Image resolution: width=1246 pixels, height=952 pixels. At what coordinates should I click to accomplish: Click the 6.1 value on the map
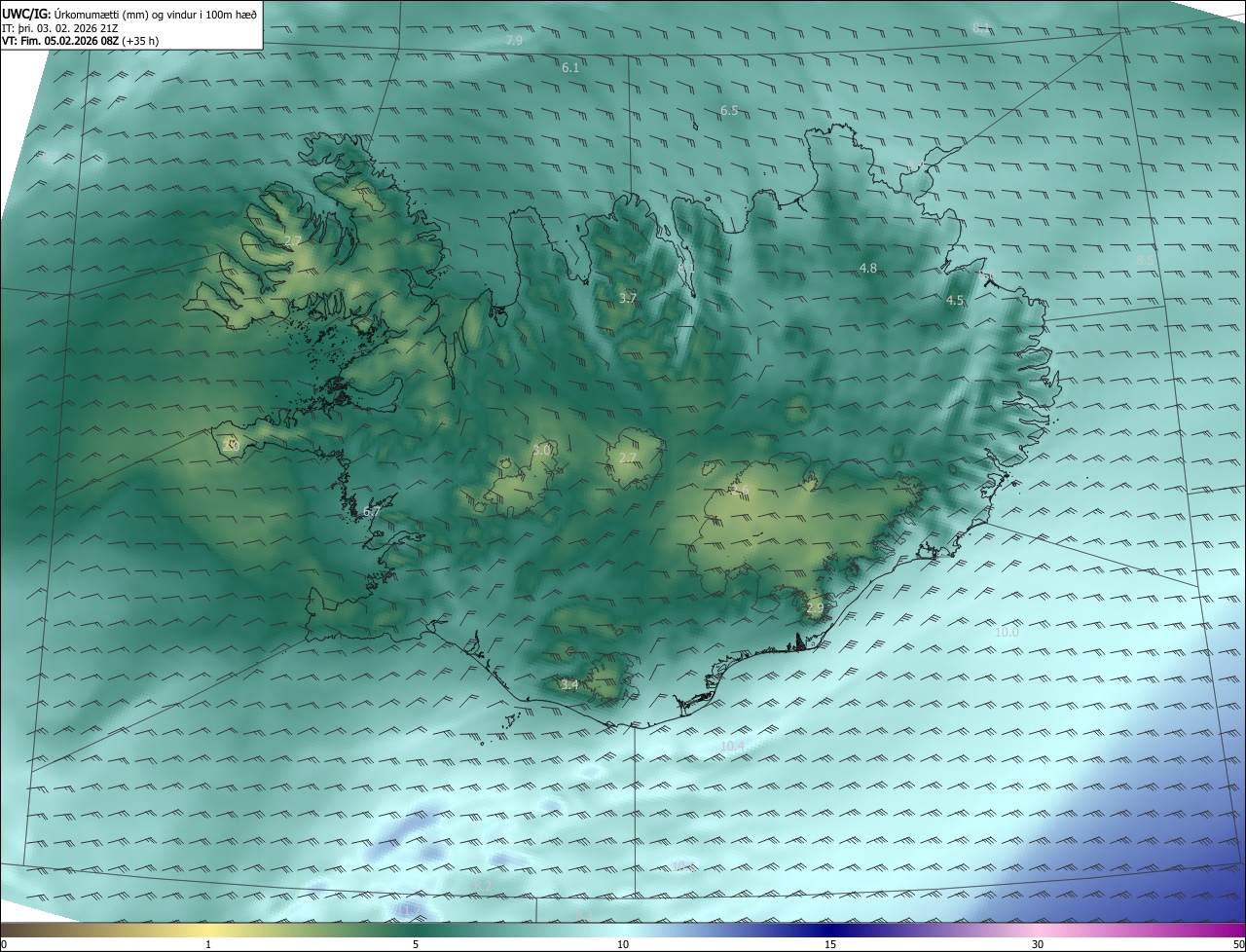tap(570, 67)
